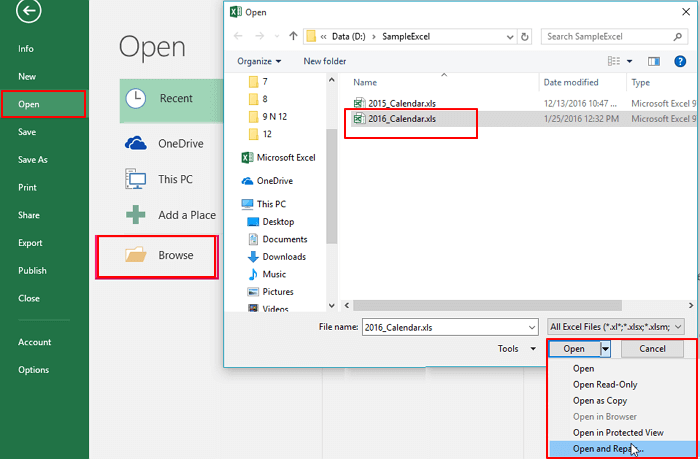Click the up-directory arrow in dialog
This screenshot has width=700, height=459.
point(291,37)
